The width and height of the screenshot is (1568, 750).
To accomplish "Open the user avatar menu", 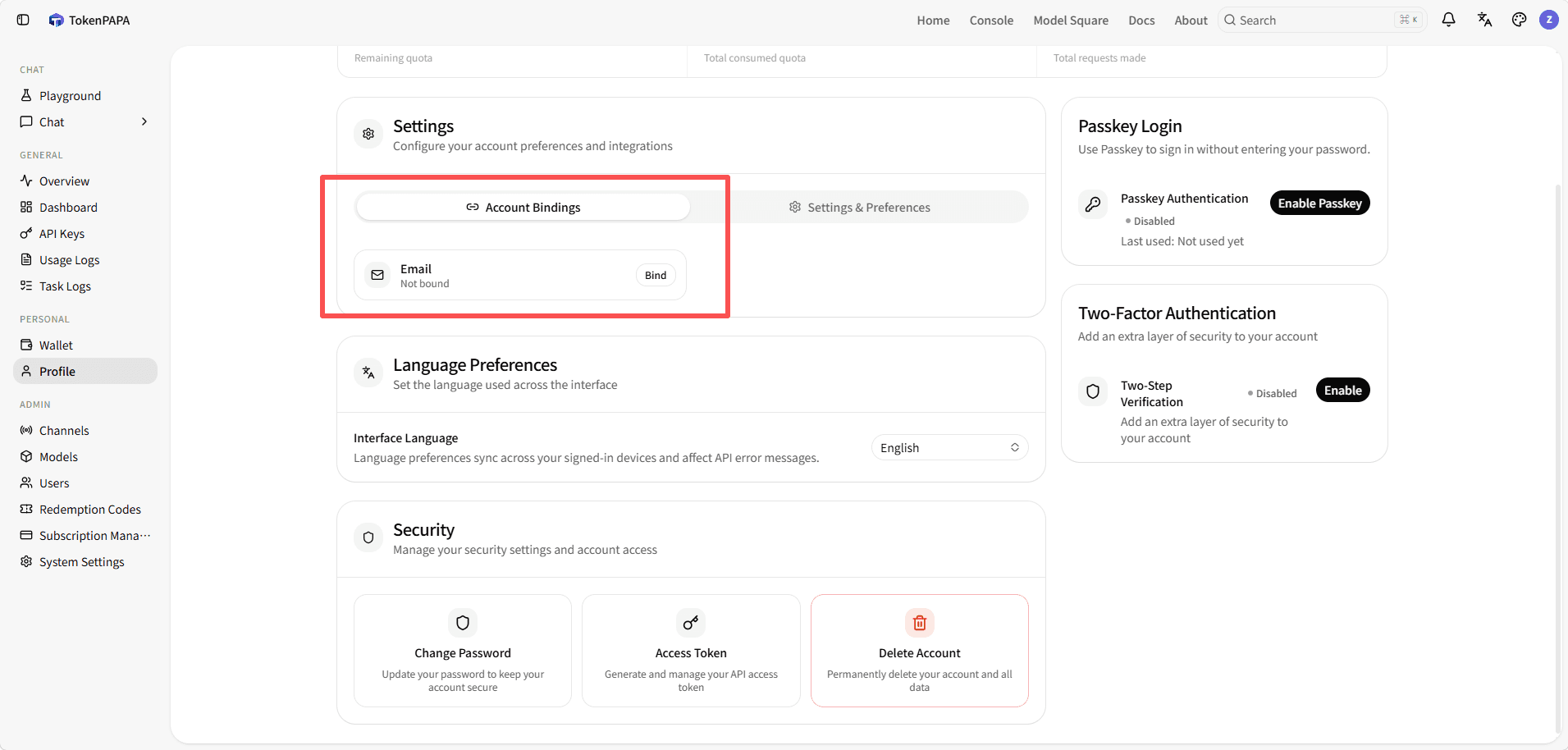I will (x=1549, y=20).
